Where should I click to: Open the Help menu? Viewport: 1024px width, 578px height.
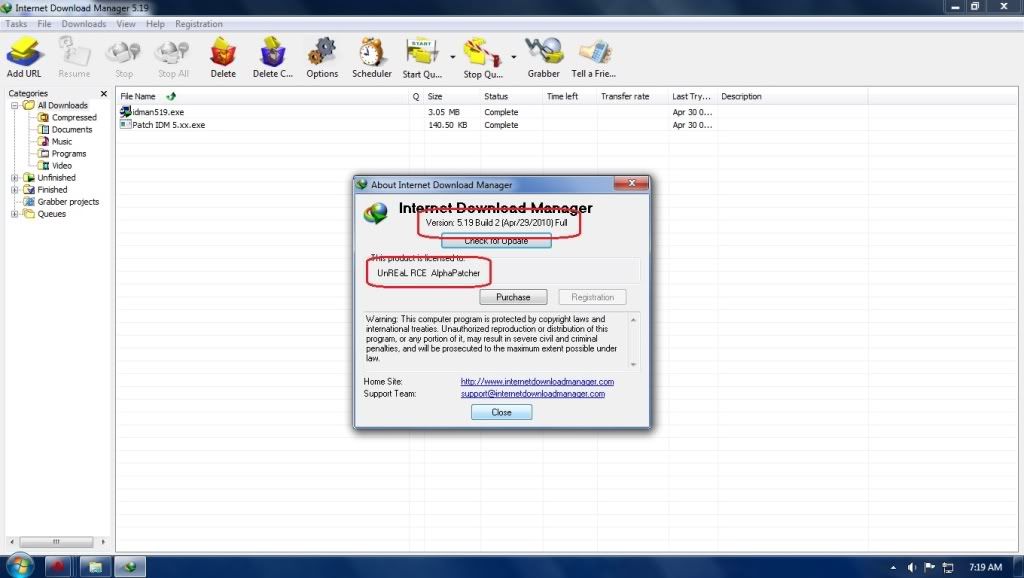click(x=155, y=24)
